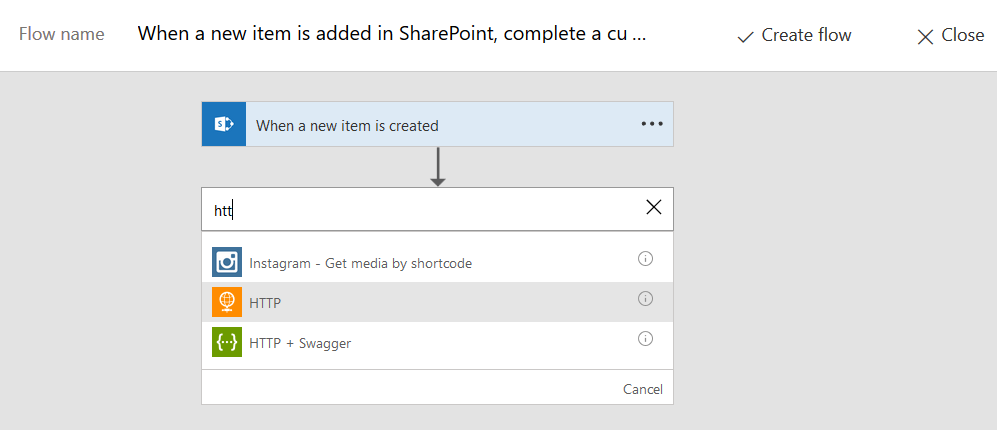Cancel the action search panel
This screenshot has height=430, width=997.
(642, 389)
